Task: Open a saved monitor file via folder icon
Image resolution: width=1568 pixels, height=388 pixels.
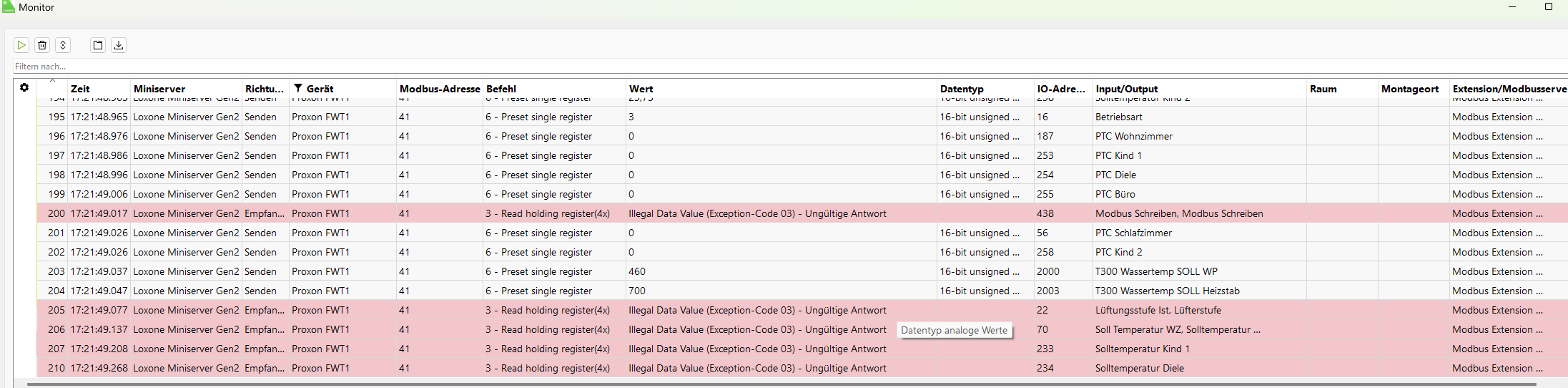Action: tap(98, 45)
